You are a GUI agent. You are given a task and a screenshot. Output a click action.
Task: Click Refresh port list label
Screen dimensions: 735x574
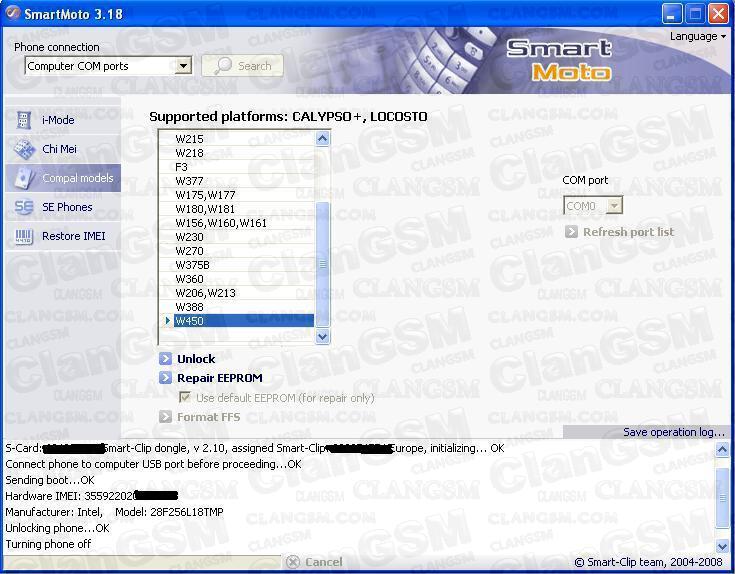coord(628,231)
